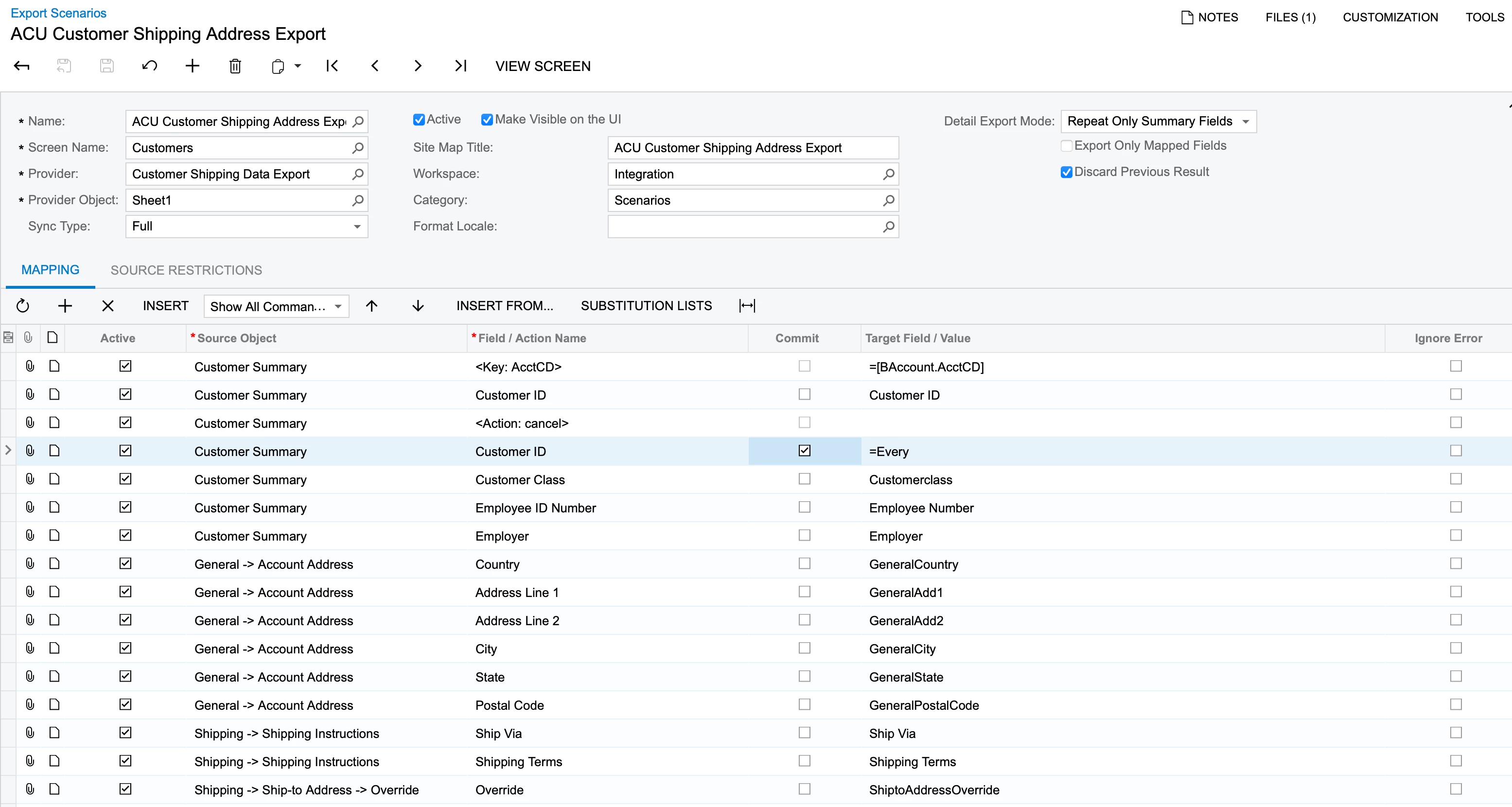Move the mapping row up
Screen dimensions: 1512x807
click(x=371, y=306)
